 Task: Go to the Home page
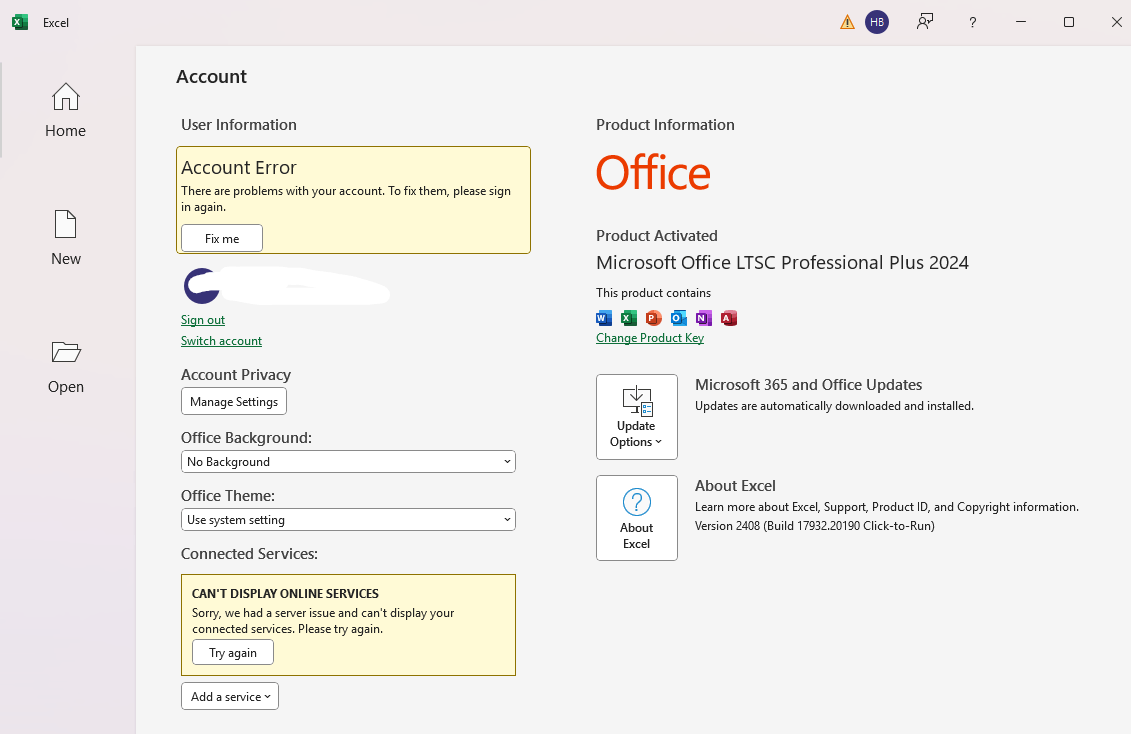point(66,110)
